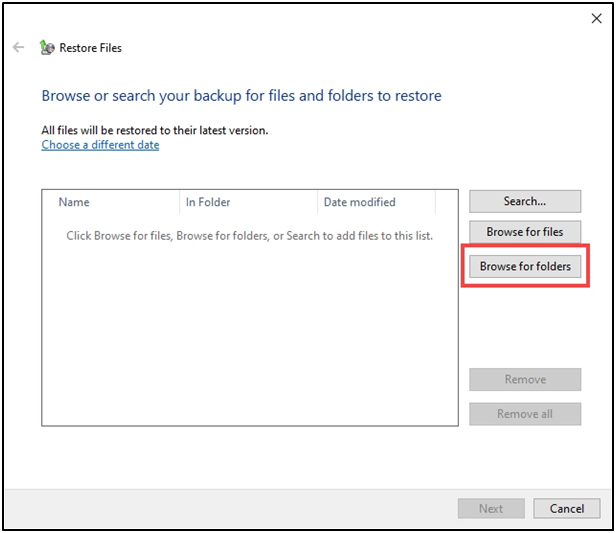Click the Next button
The height and width of the screenshot is (533, 616).
point(491,508)
